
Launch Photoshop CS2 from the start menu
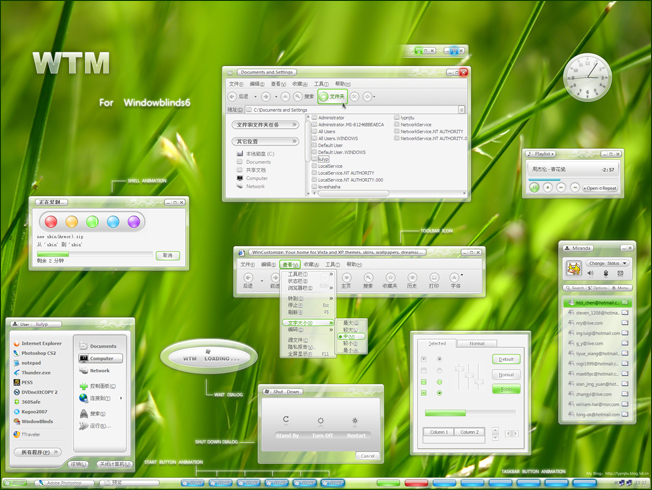pos(35,353)
